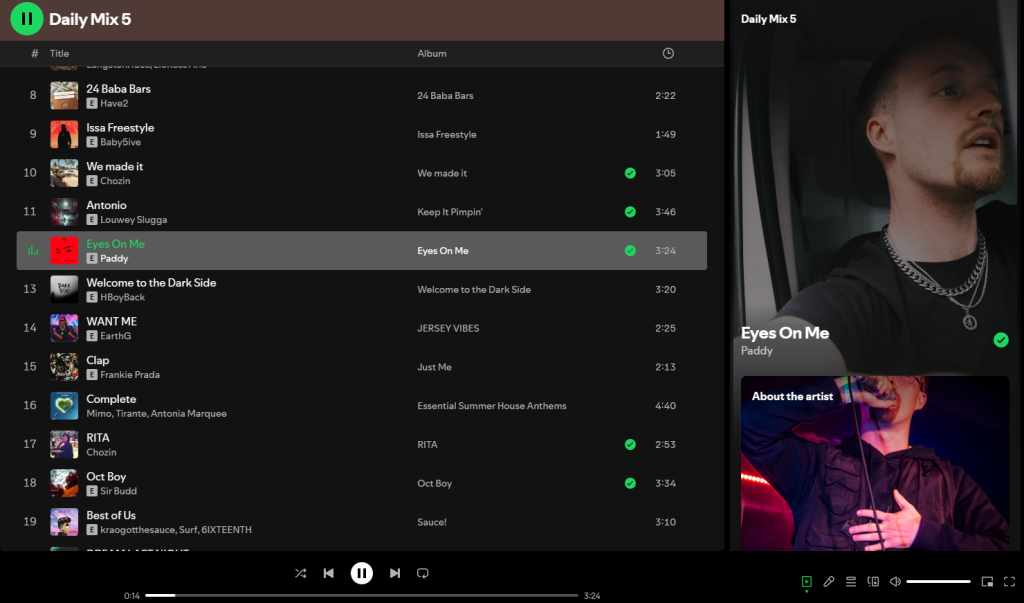Open Daily Mix 5 link in right panel
This screenshot has width=1024, height=603.
click(x=768, y=19)
